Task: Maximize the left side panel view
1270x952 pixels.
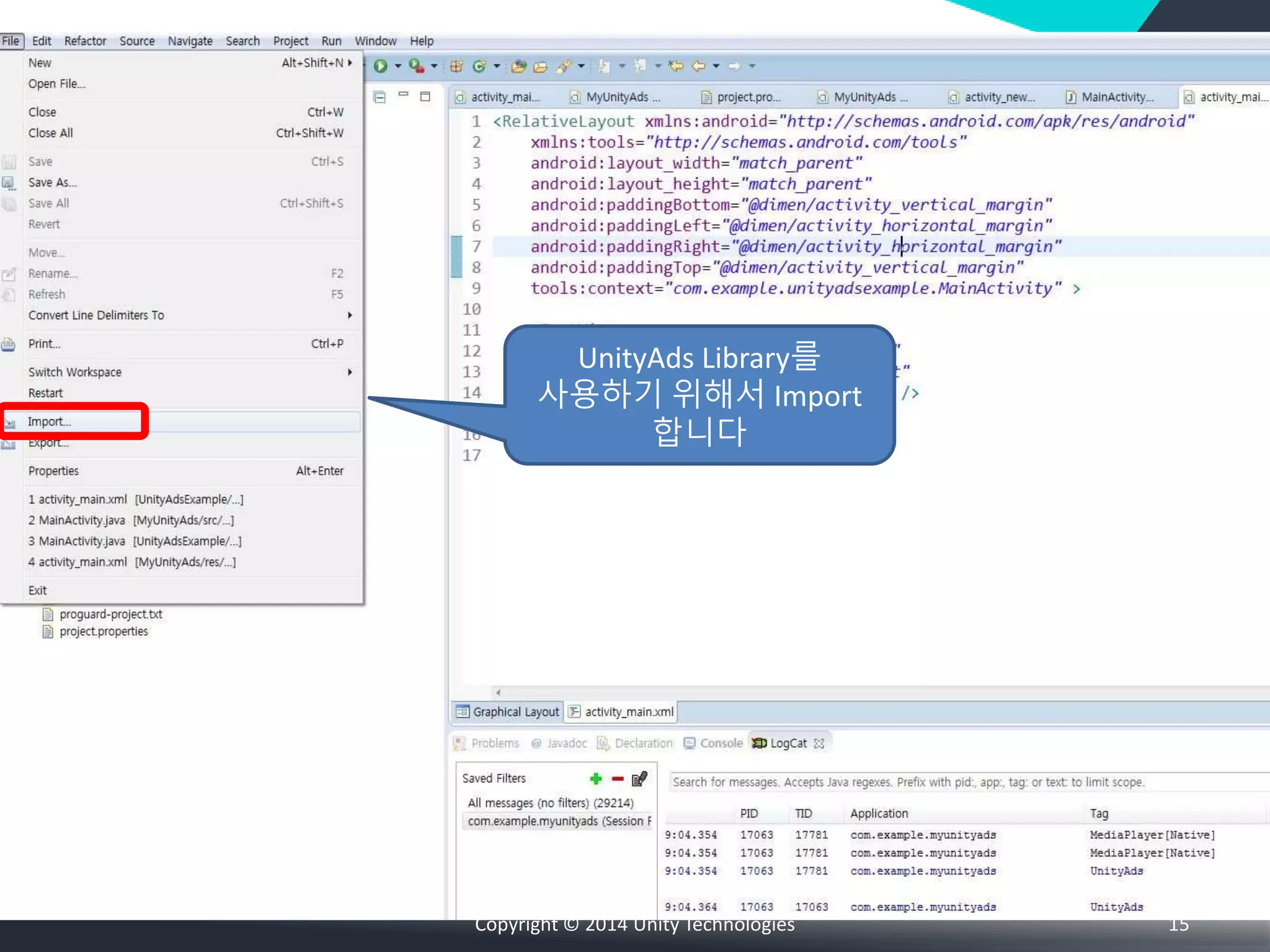Action: coord(425,96)
